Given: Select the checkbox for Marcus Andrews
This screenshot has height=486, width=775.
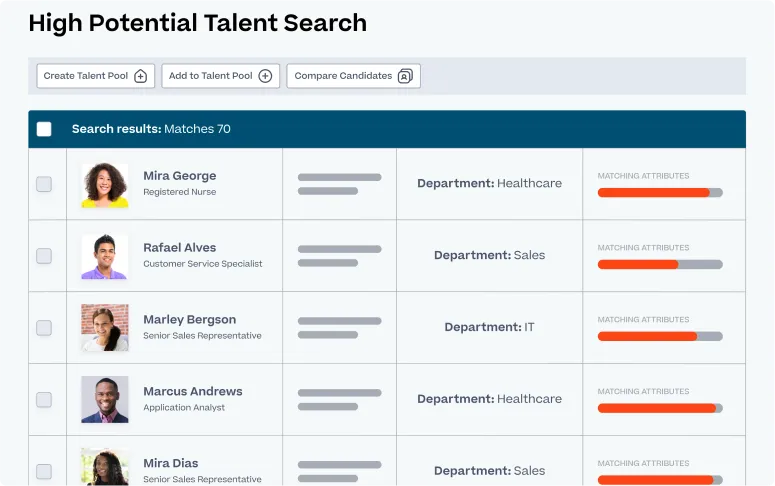Looking at the screenshot, I should (x=44, y=400).
